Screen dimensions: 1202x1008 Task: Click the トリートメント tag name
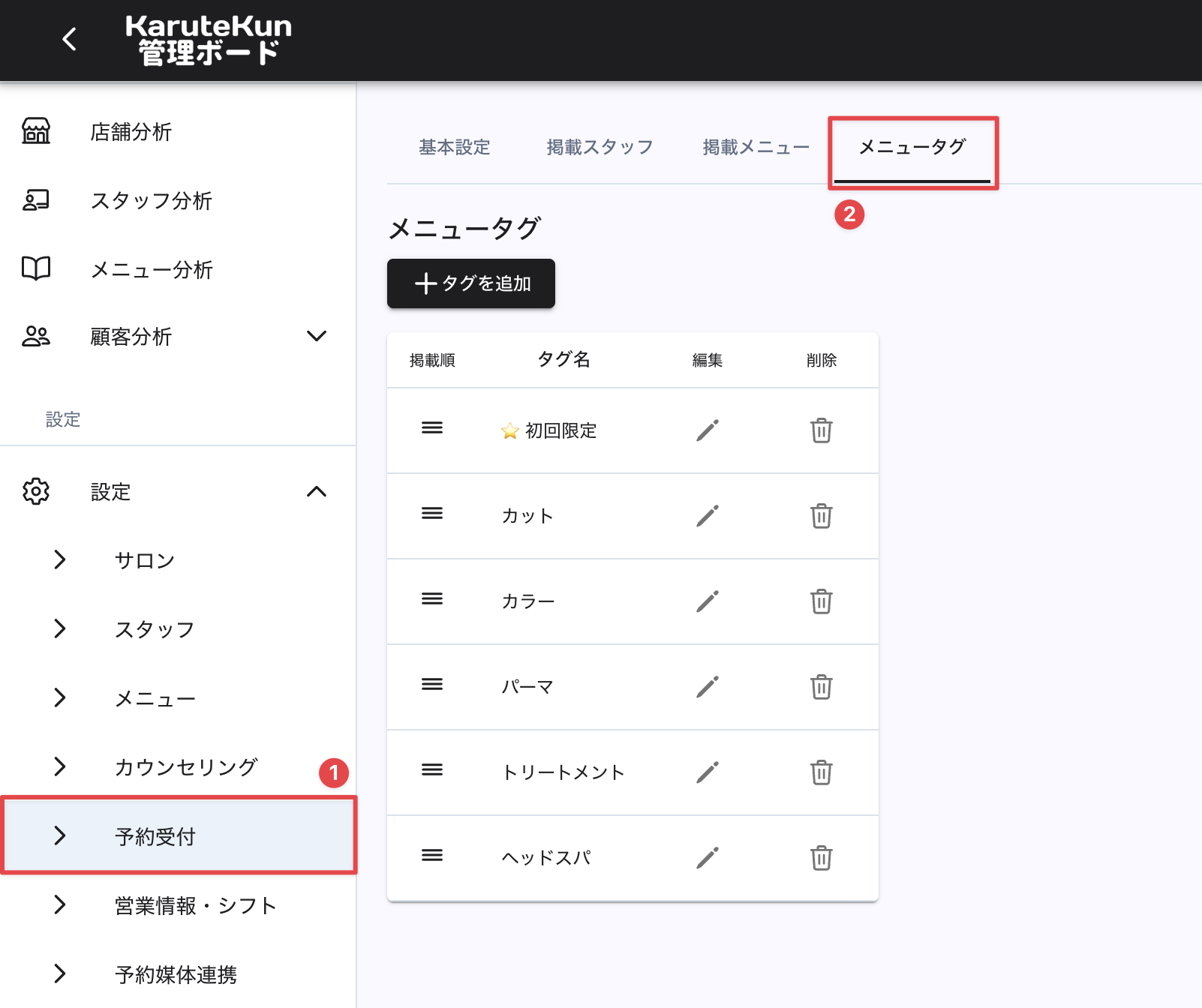(563, 772)
